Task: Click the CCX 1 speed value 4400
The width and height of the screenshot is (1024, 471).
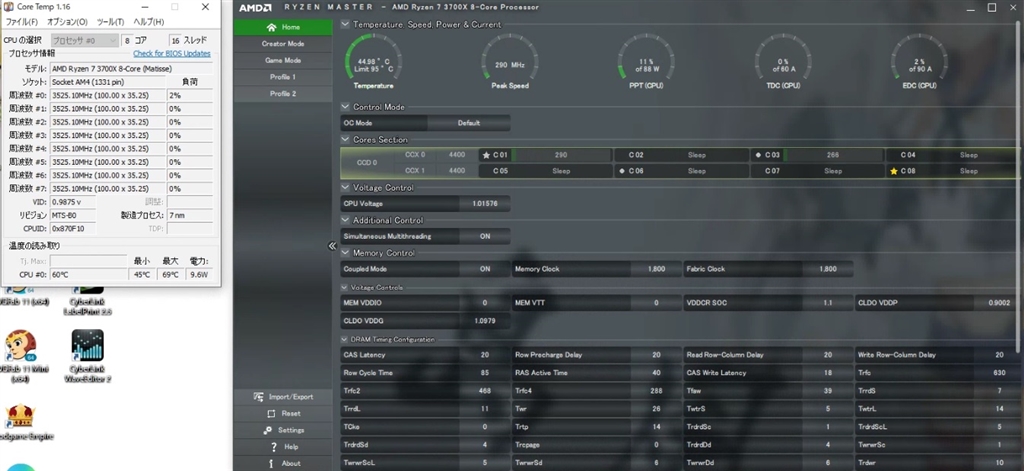Action: point(456,171)
